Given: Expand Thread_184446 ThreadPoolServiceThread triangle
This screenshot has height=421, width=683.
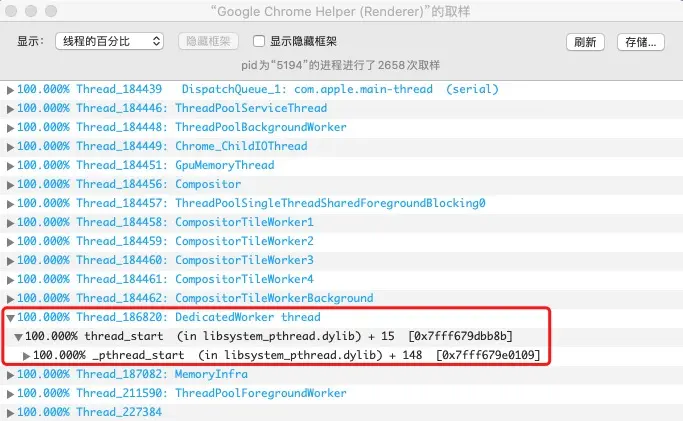Looking at the screenshot, I should coord(10,109).
